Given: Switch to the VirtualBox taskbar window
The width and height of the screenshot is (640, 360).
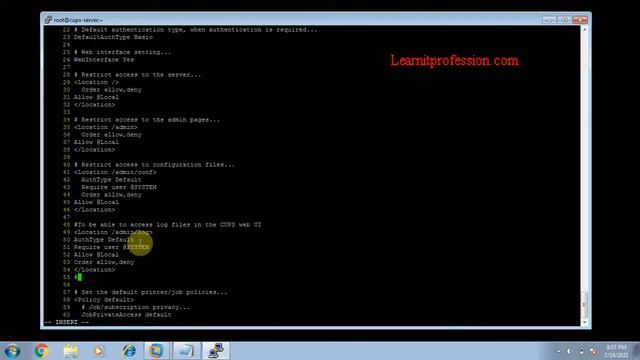Looking at the screenshot, I should [x=156, y=351].
